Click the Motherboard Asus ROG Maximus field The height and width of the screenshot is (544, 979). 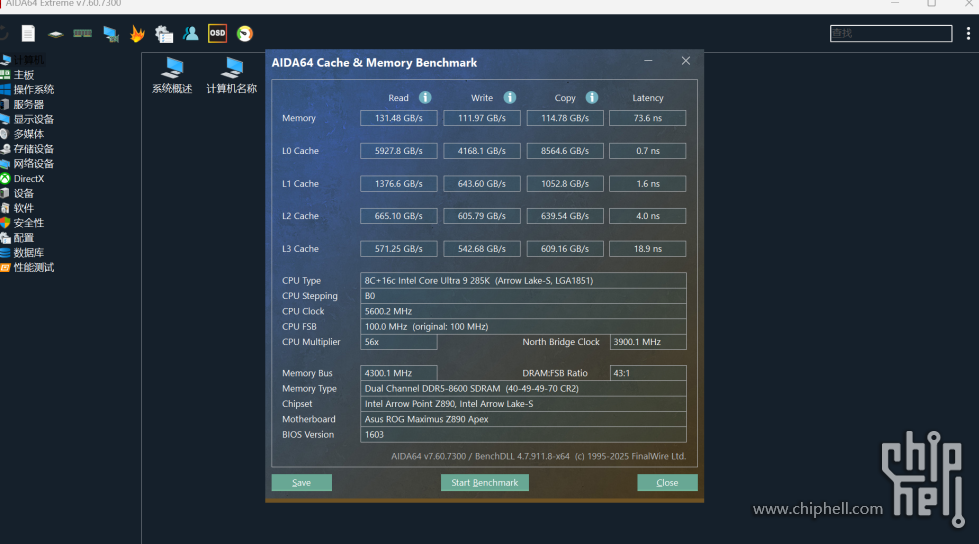pos(523,419)
